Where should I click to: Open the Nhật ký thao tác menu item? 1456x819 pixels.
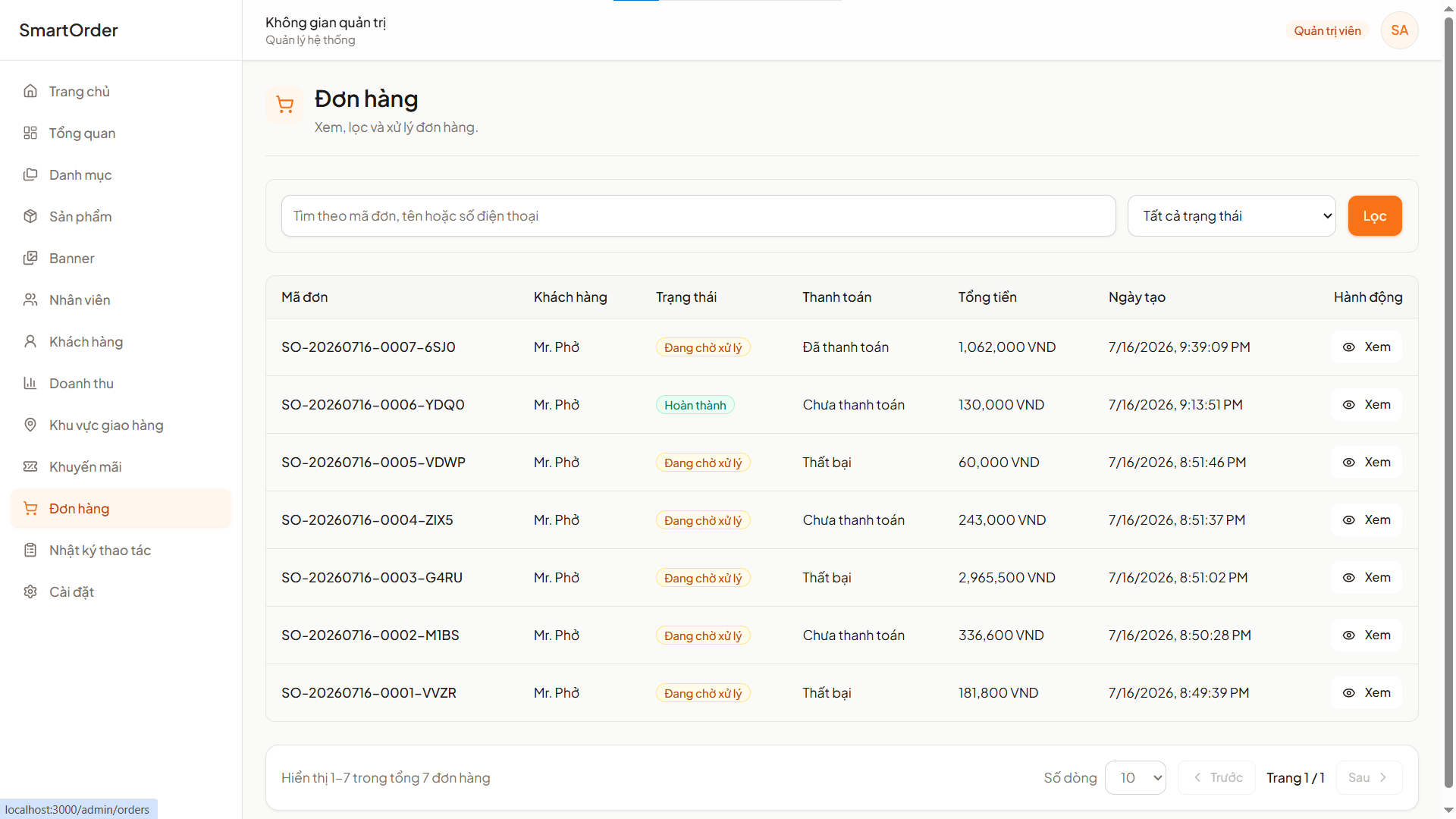[x=121, y=550]
